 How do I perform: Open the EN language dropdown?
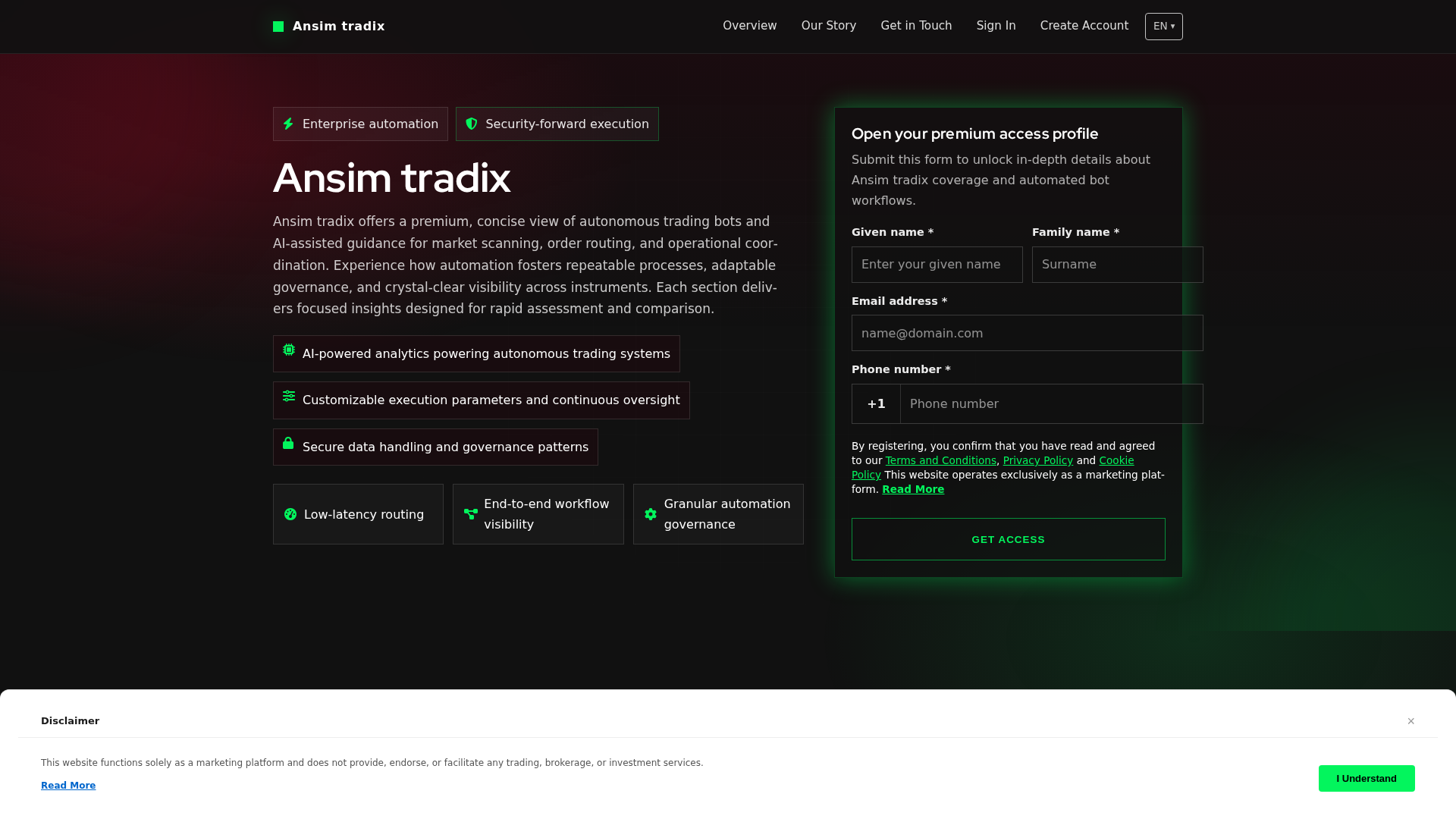(x=1164, y=27)
